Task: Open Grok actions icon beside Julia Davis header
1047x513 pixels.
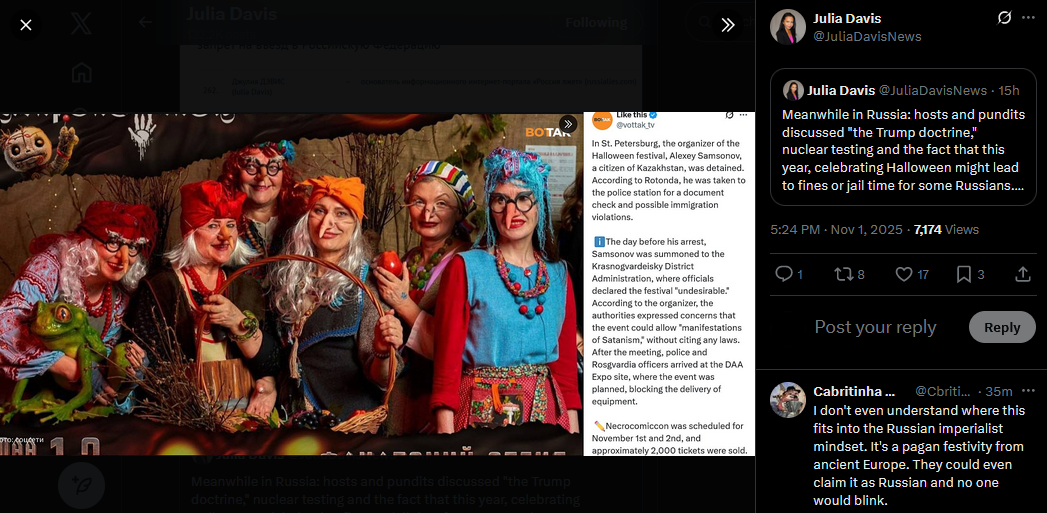Action: point(1004,18)
